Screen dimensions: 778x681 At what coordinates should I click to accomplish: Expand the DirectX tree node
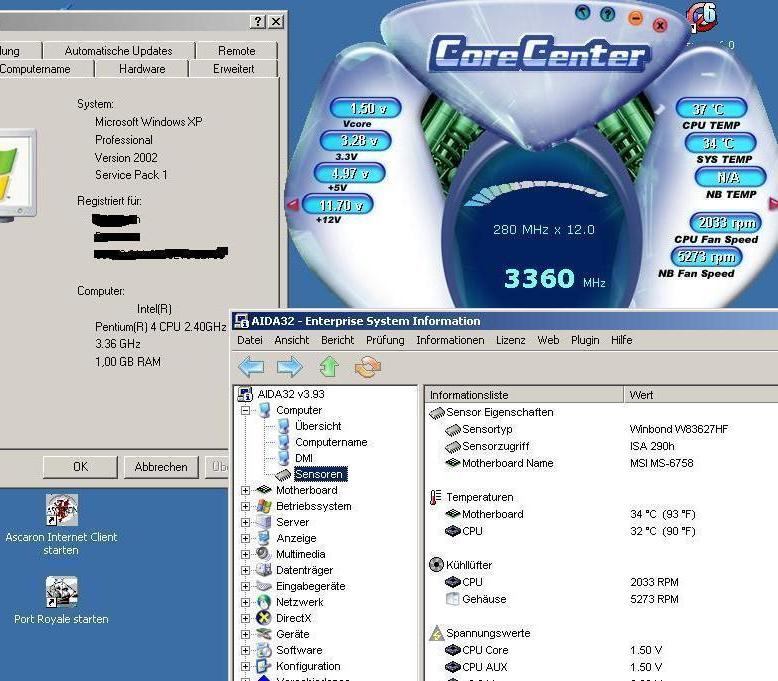[x=245, y=618]
